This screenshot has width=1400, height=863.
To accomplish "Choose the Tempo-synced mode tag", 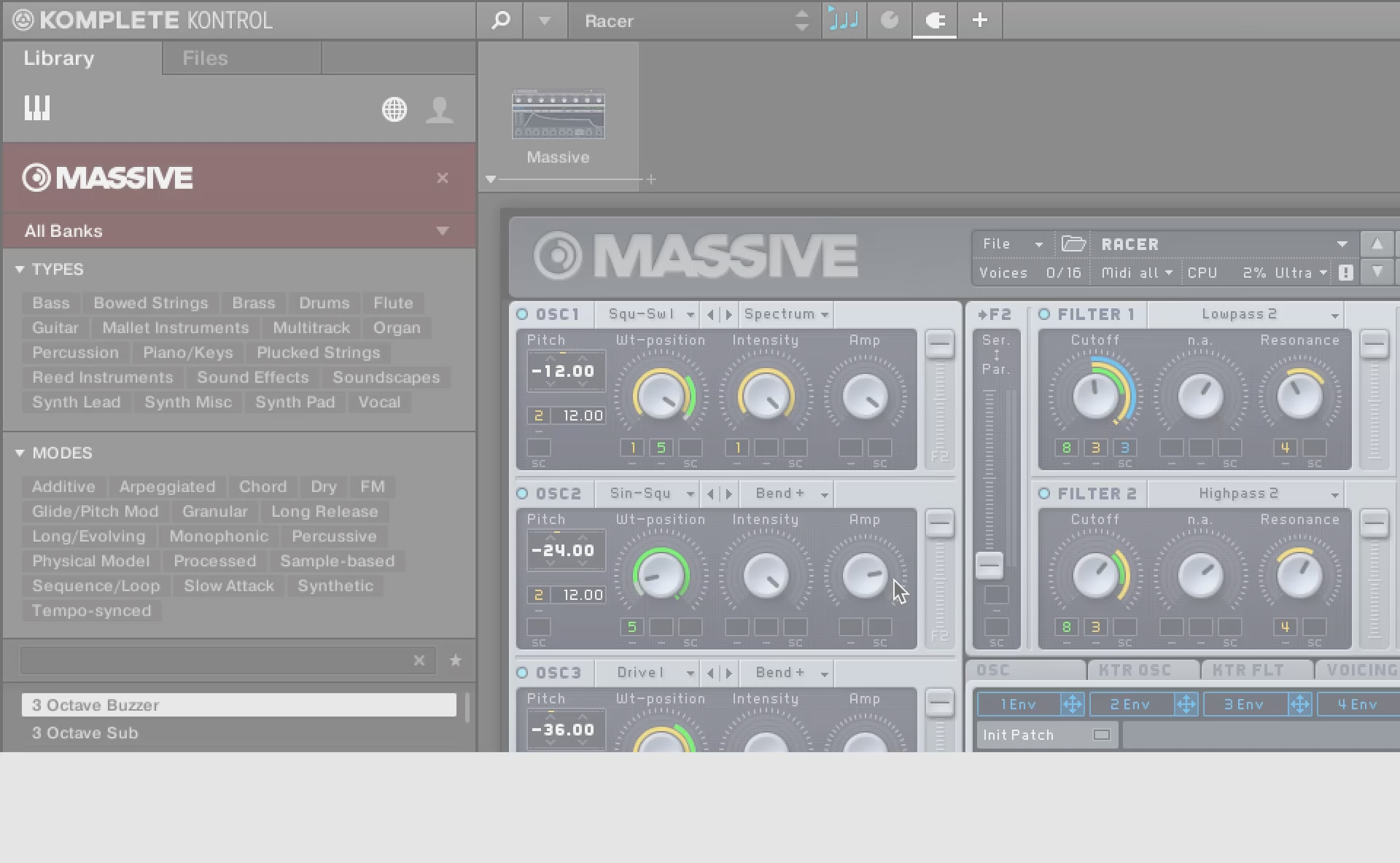I will click(92, 611).
